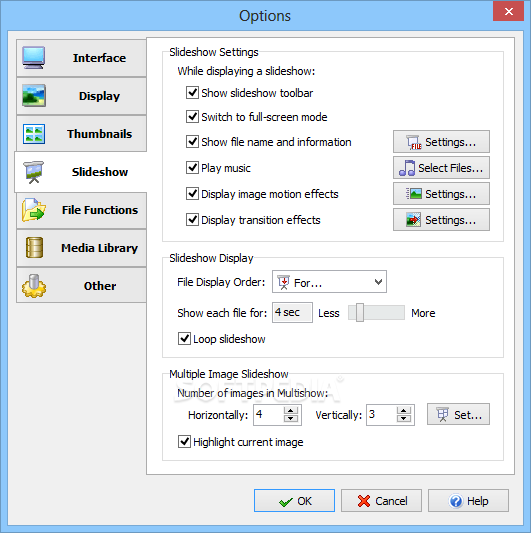Image resolution: width=531 pixels, height=533 pixels.
Task: Click the 4 sec duration field
Action: [292, 312]
